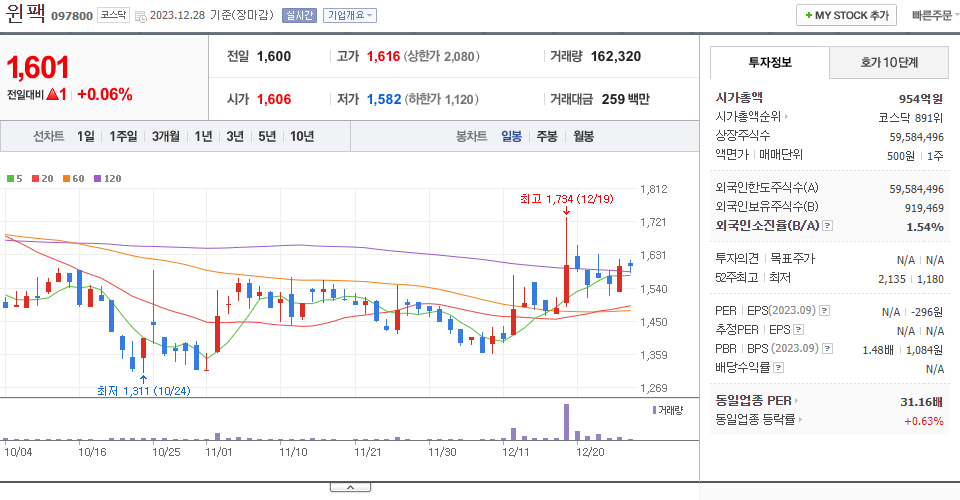Click the red up-triangle in 전일대비

[52, 94]
